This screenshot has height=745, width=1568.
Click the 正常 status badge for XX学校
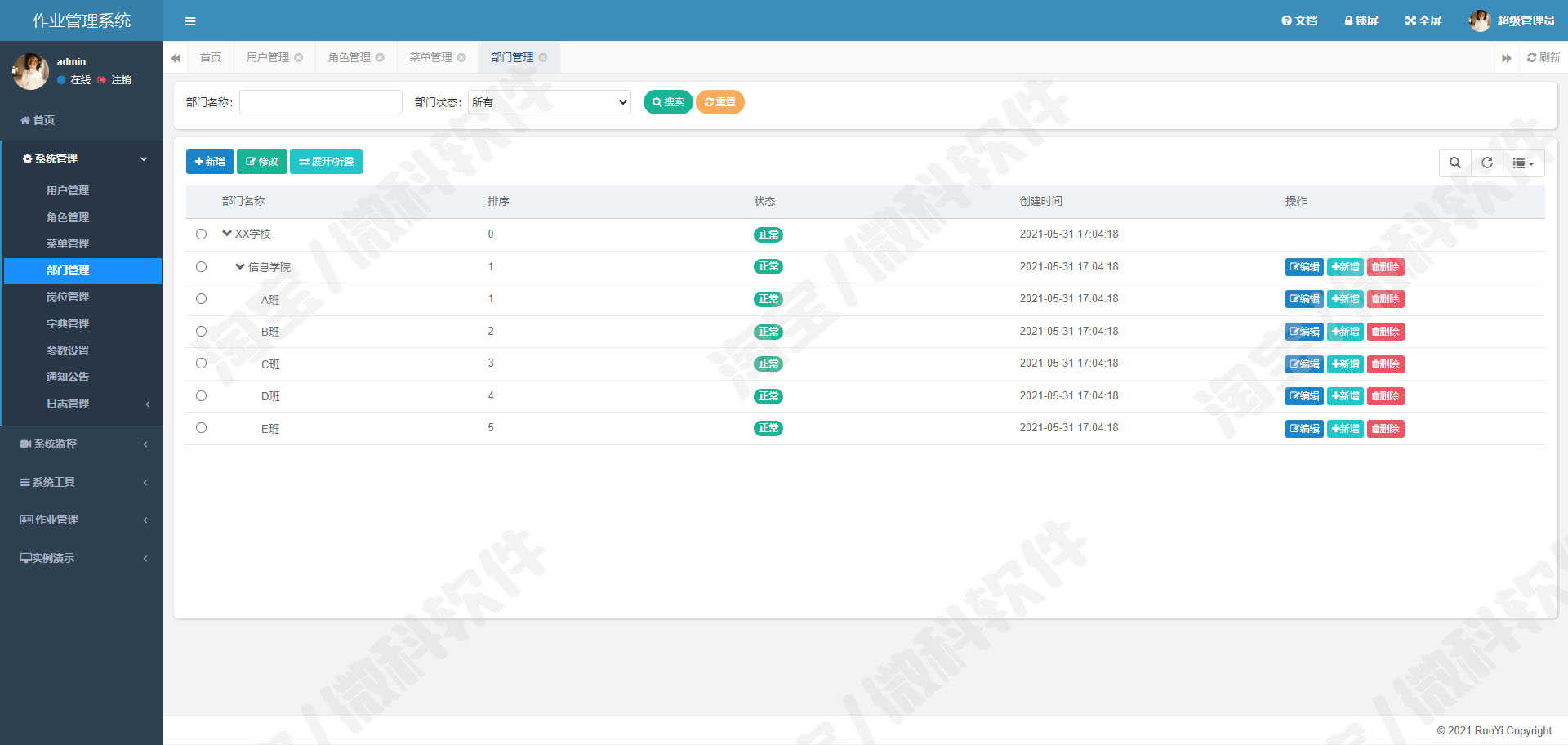click(x=768, y=234)
